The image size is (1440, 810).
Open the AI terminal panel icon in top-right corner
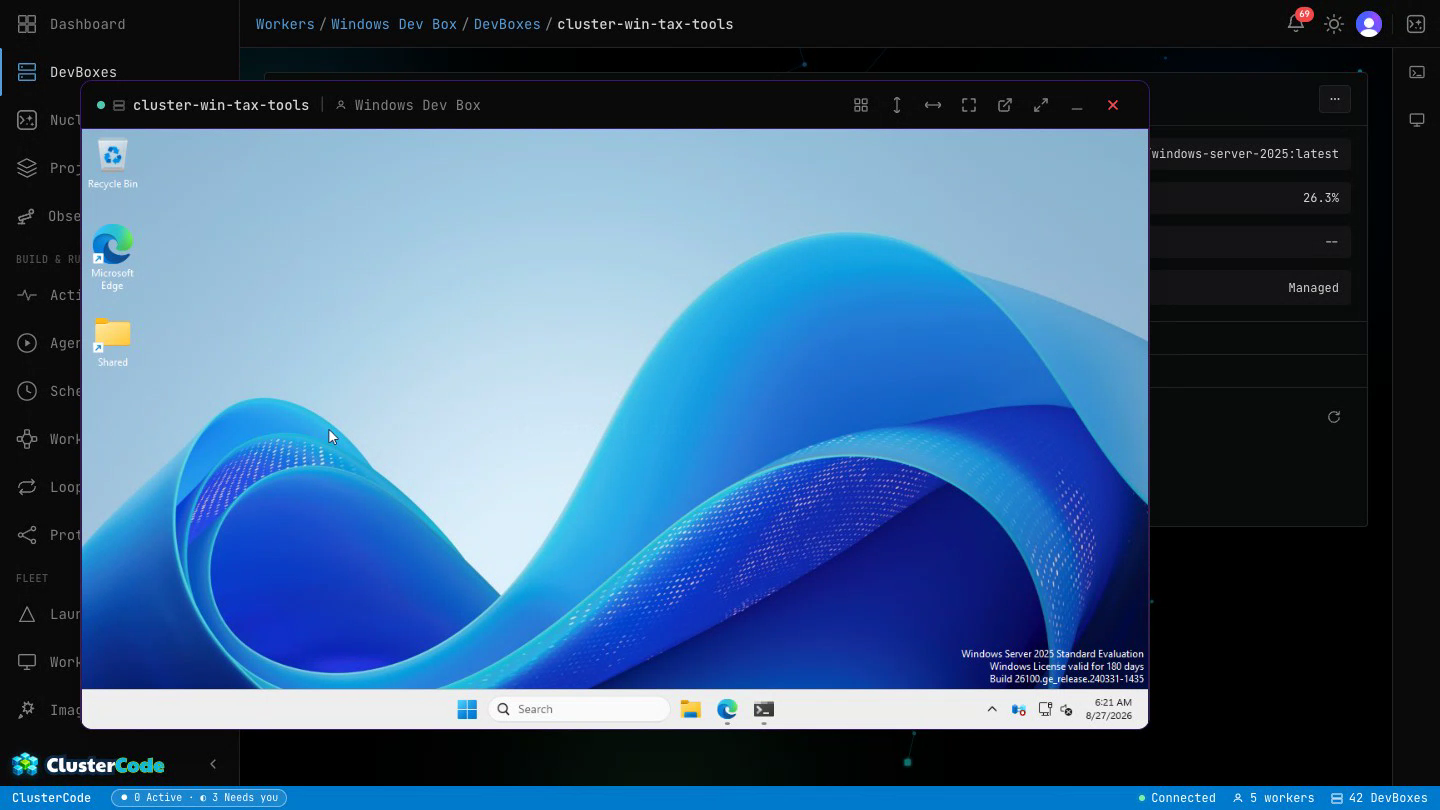click(1416, 24)
